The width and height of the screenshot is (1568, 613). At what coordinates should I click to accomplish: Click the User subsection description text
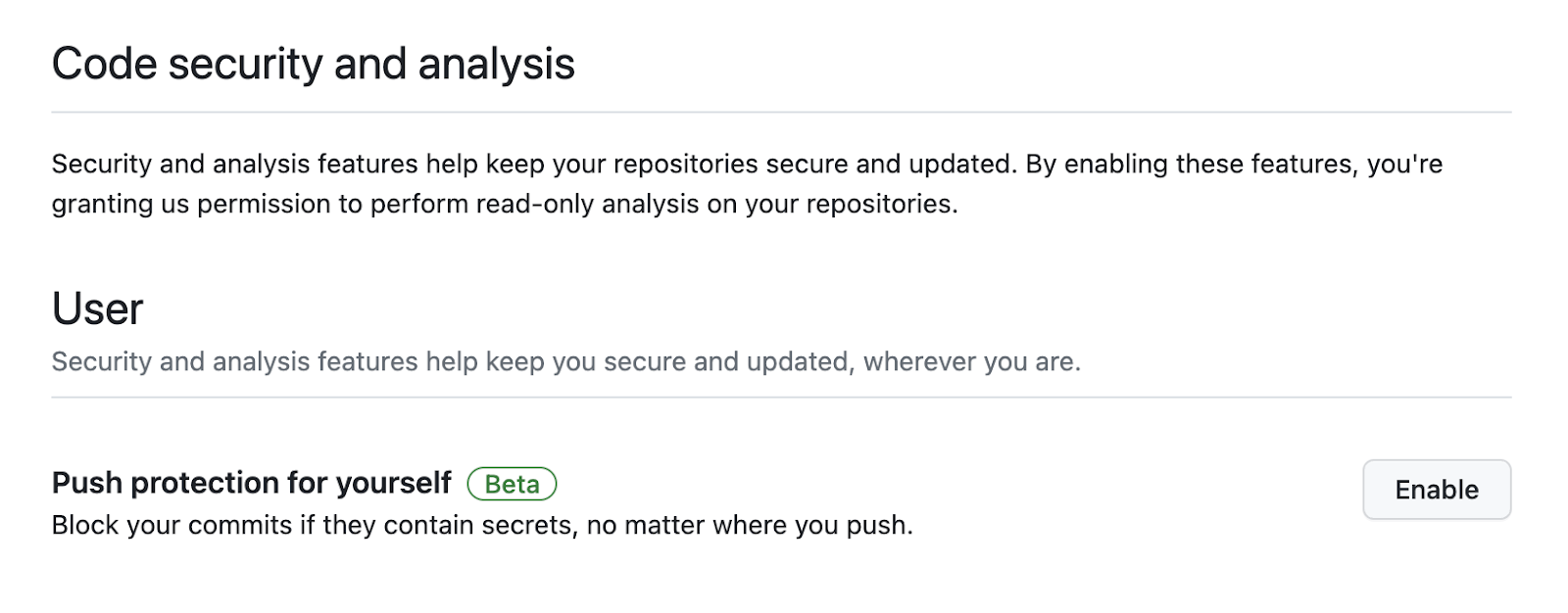point(564,361)
